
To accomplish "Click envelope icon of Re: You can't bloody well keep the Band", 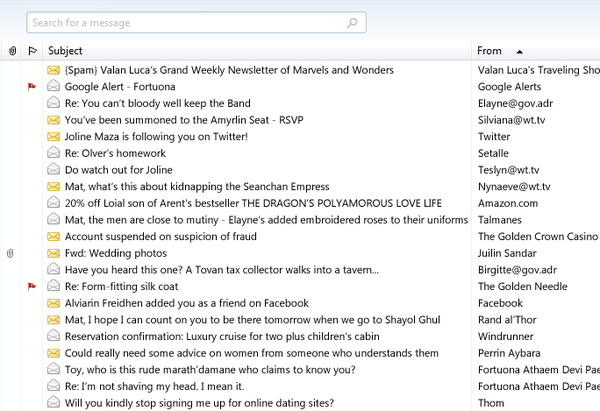I will point(54,103).
